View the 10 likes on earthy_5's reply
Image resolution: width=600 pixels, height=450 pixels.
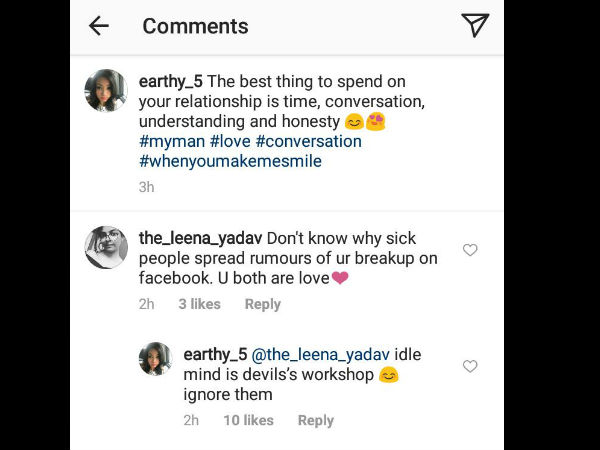248,421
